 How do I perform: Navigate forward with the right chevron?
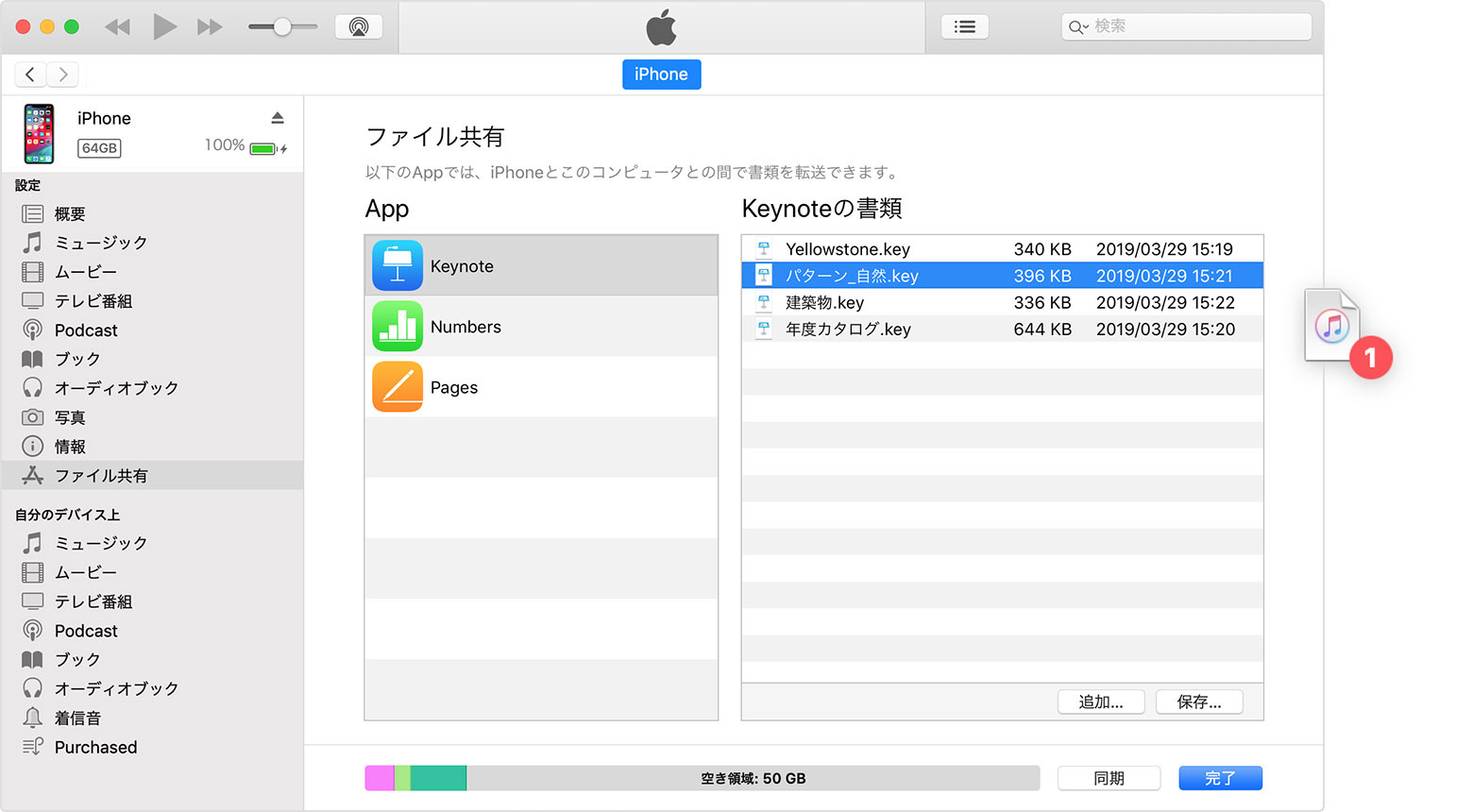click(62, 74)
